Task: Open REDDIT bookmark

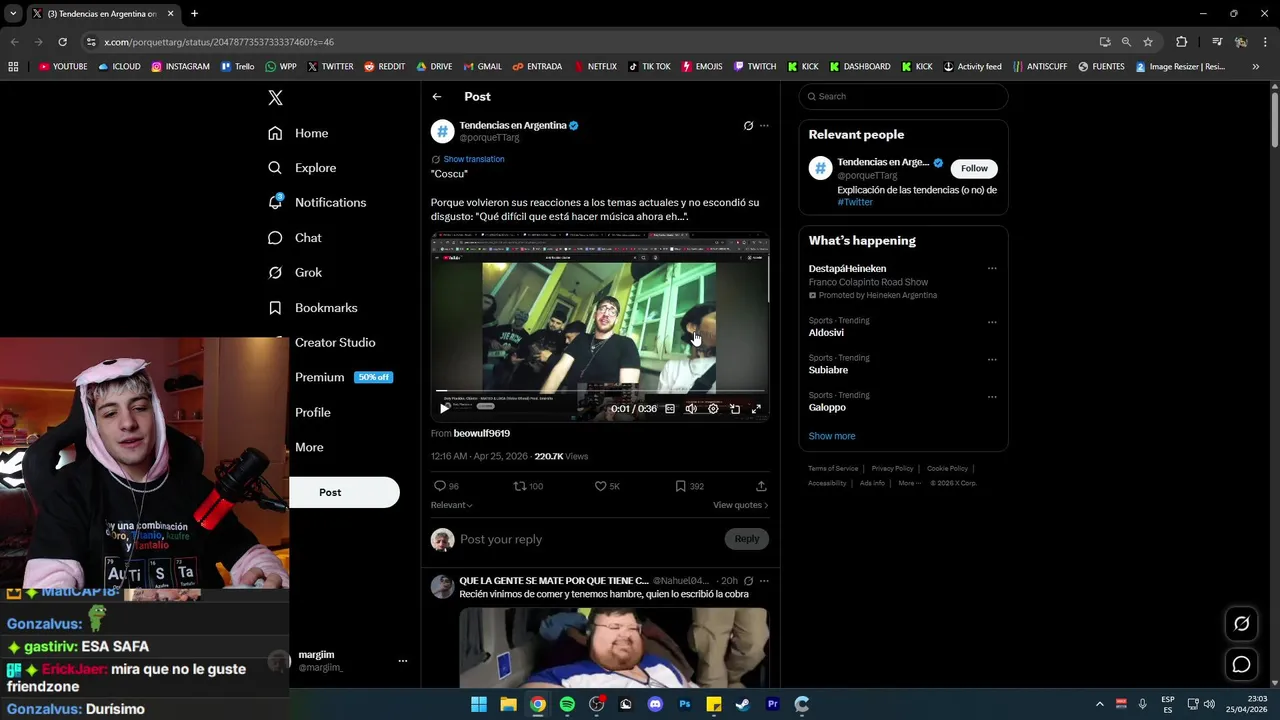Action: [x=385, y=67]
